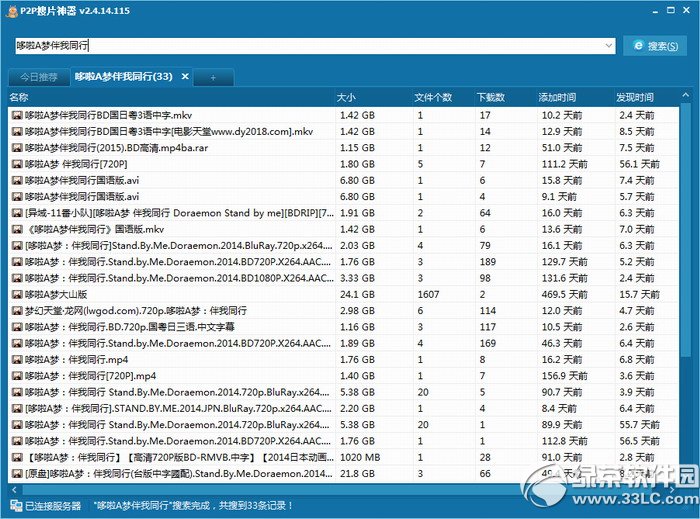Click the 3.33 GB size cell

click(357, 278)
